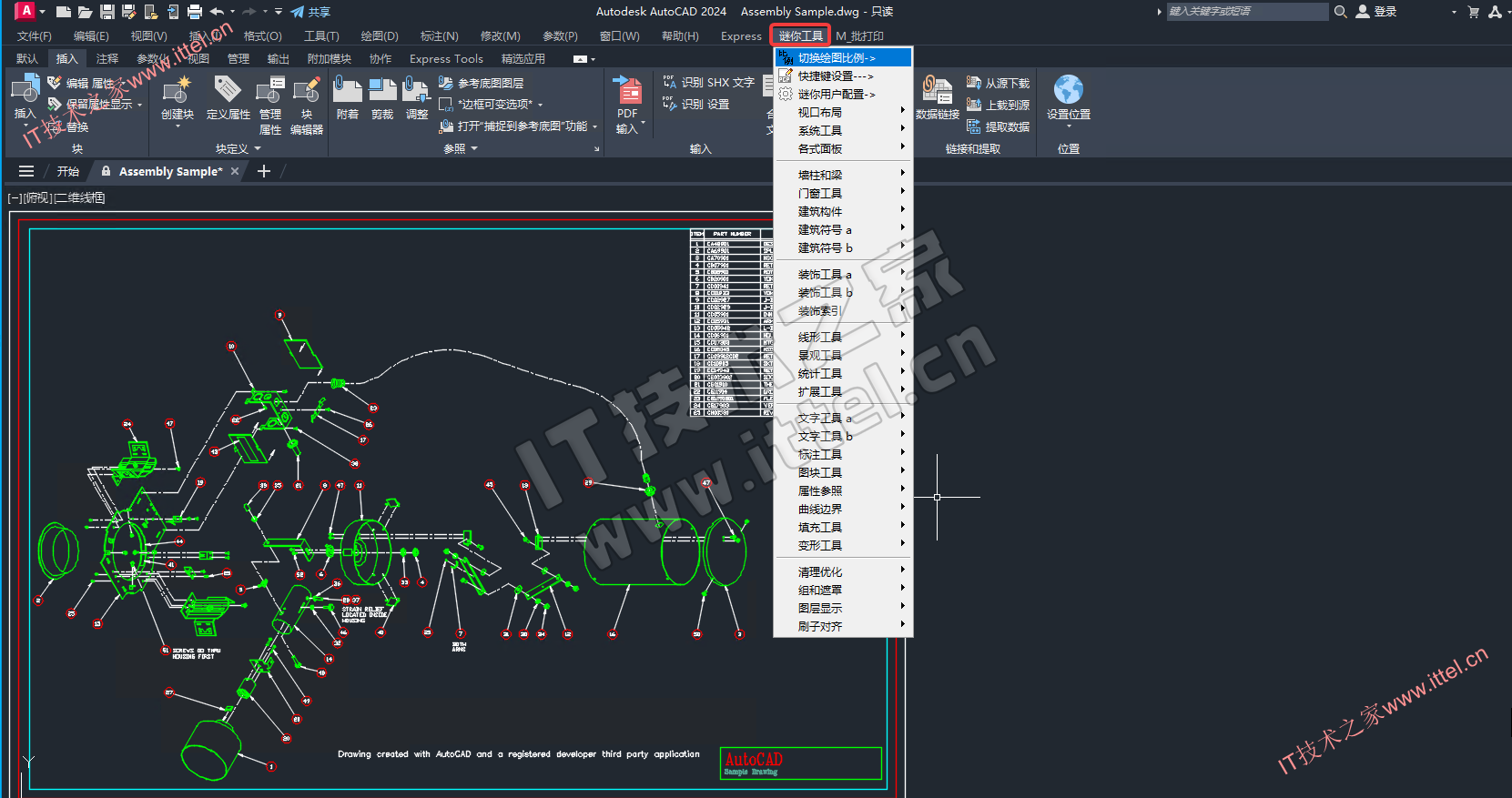The height and width of the screenshot is (798, 1512).
Task: Switch to the 默认 ribbon tab
Action: tap(27, 58)
